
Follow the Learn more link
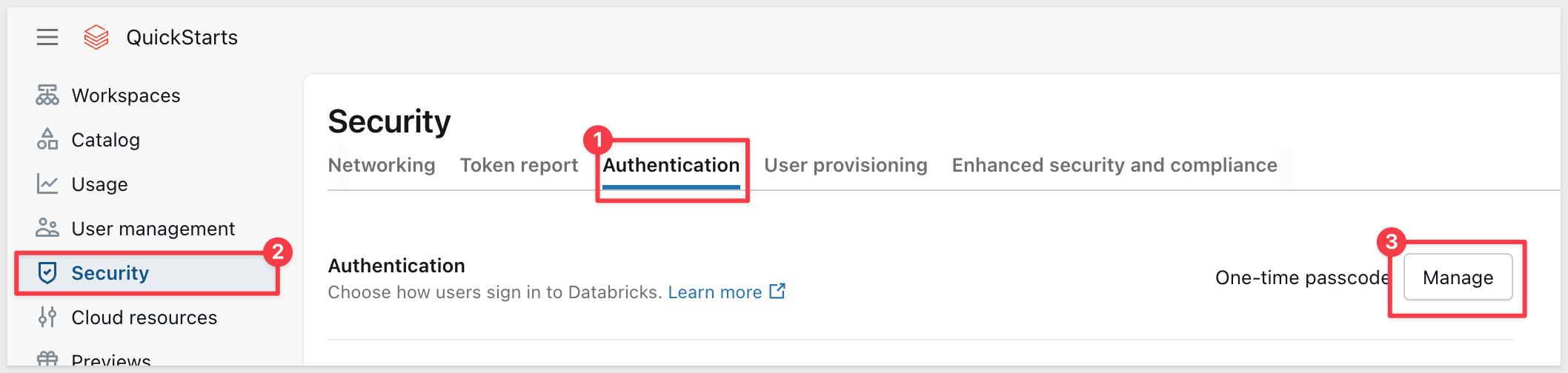[x=714, y=292]
